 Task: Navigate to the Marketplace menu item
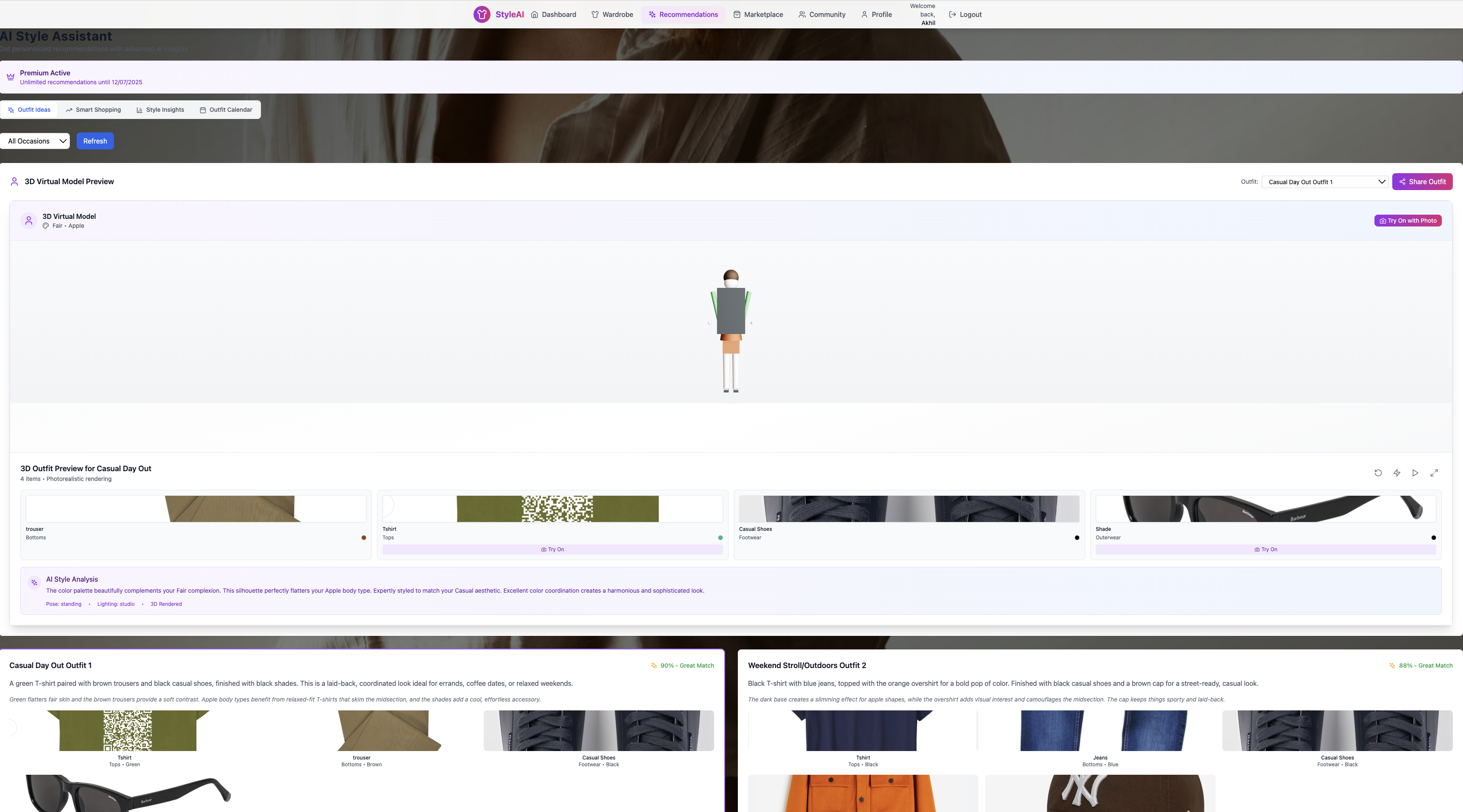[x=758, y=15]
